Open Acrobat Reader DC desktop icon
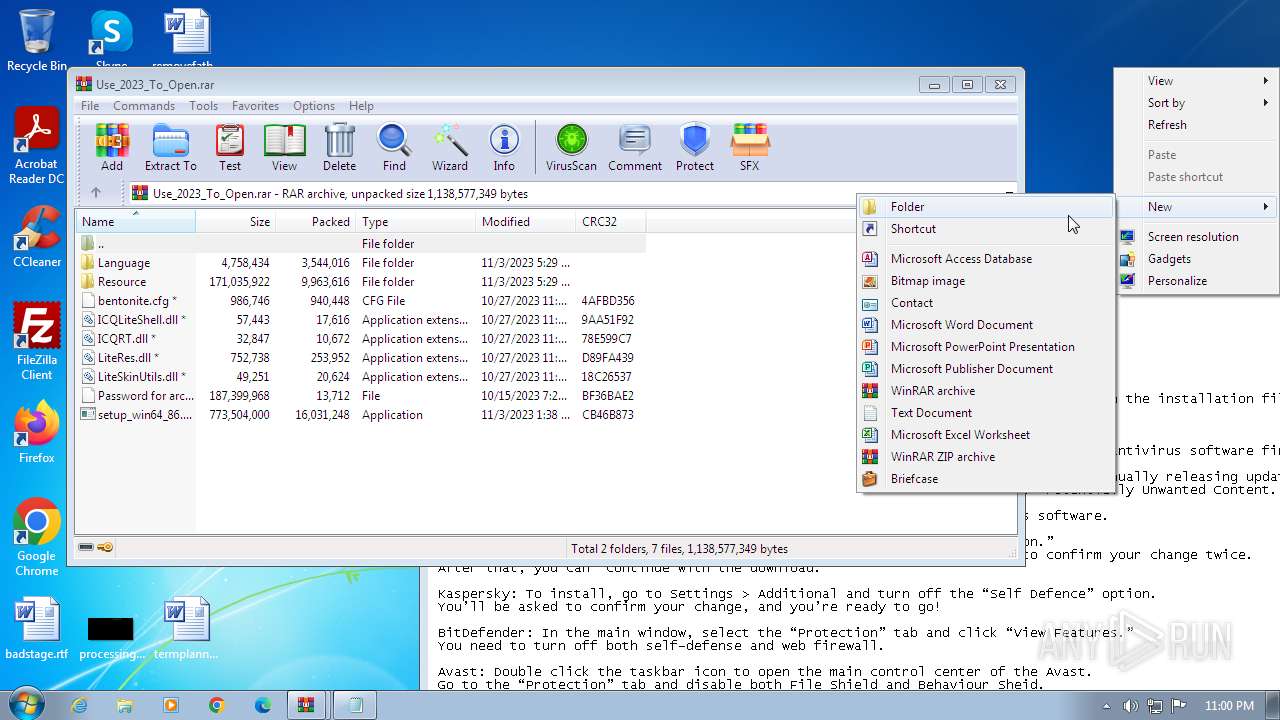The image size is (1280, 720). (36, 146)
